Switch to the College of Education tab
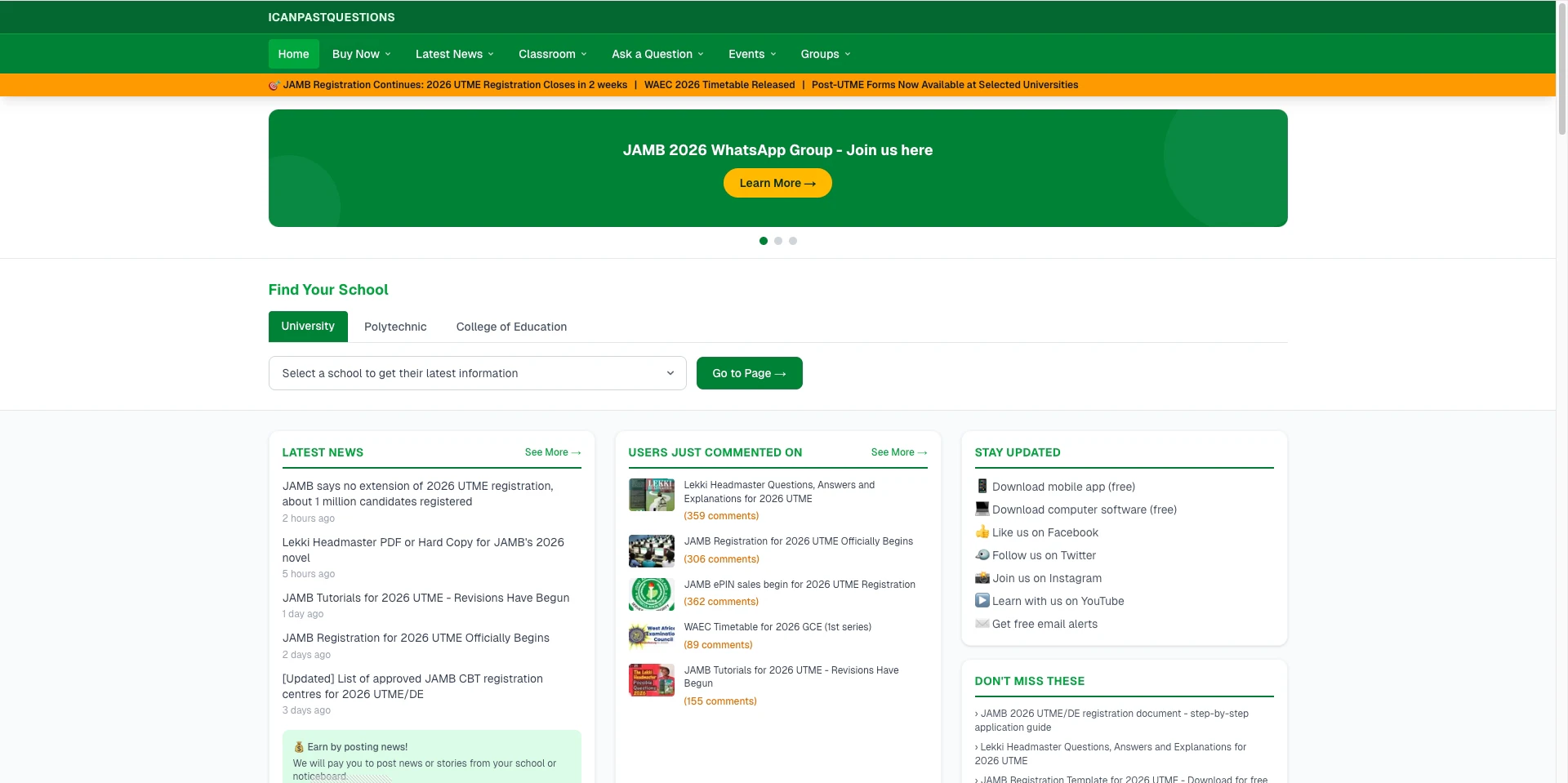The image size is (1568, 783). tap(511, 327)
